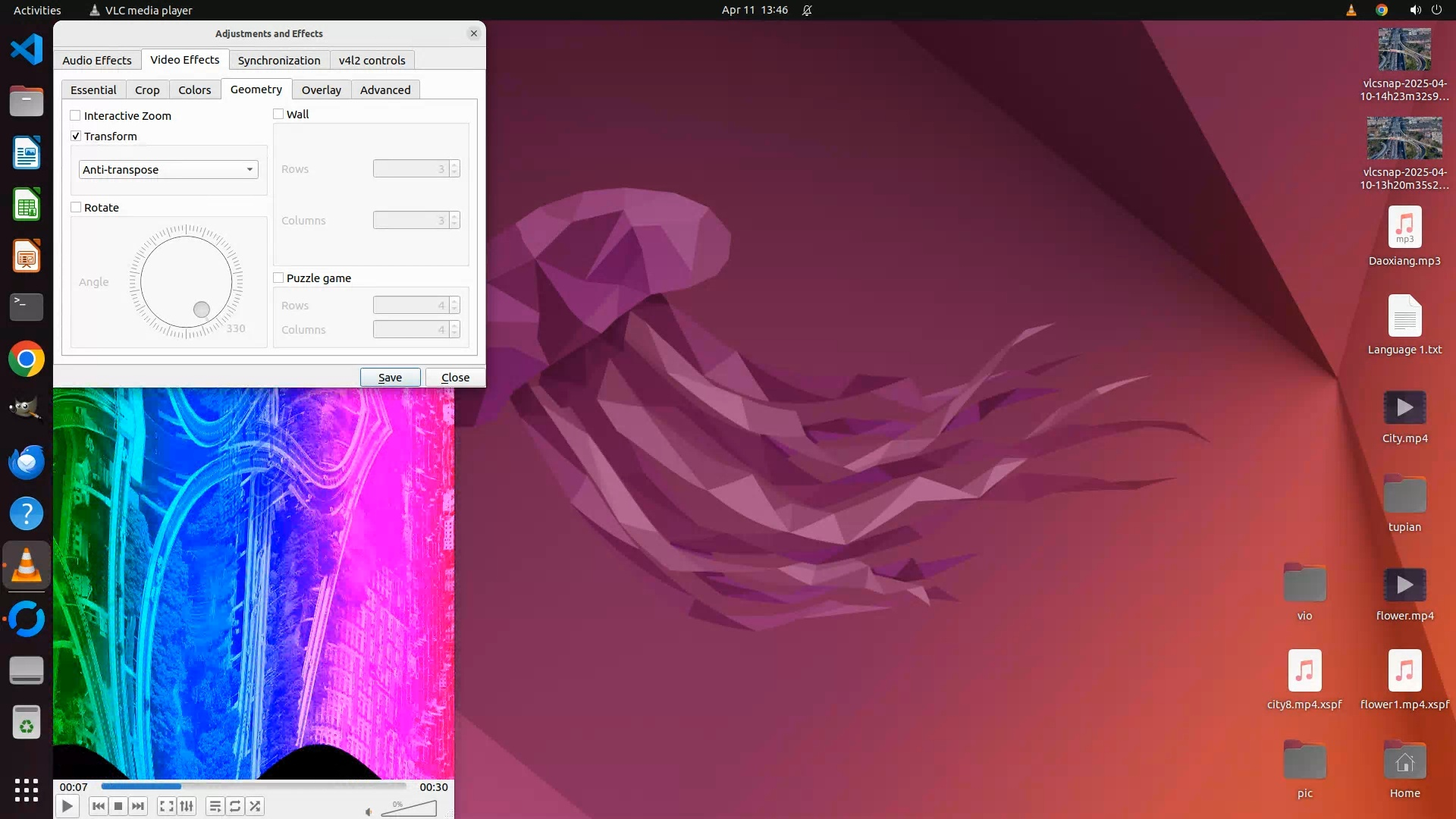Image resolution: width=1456 pixels, height=819 pixels.
Task: Click the Stop playback icon
Action: pos(118,806)
